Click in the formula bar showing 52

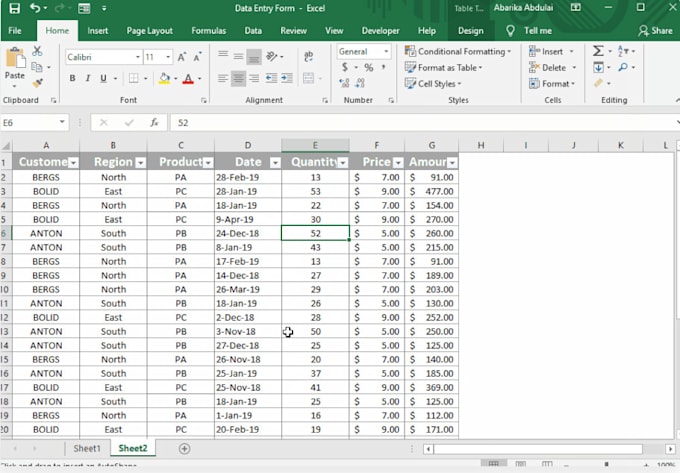(x=423, y=123)
